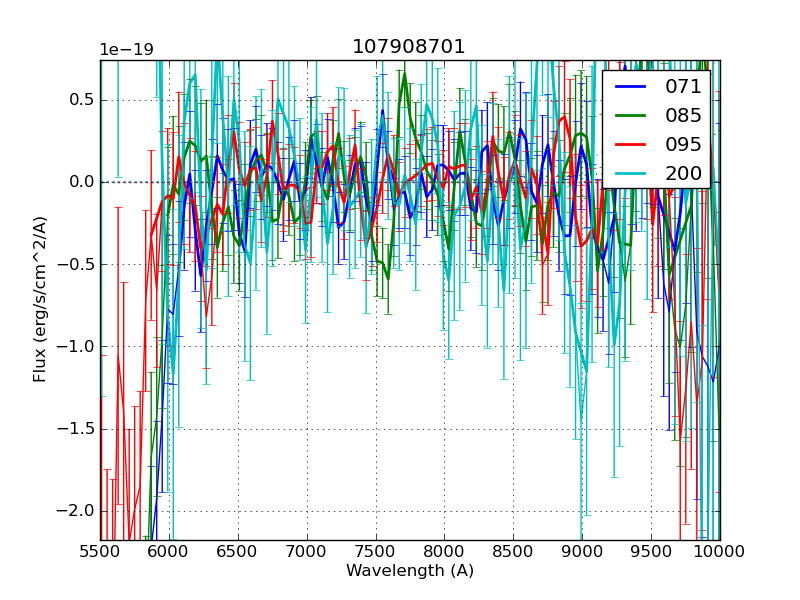This screenshot has height=600, width=800.
Task: Click the green line swatch in legend
Action: 629,115
